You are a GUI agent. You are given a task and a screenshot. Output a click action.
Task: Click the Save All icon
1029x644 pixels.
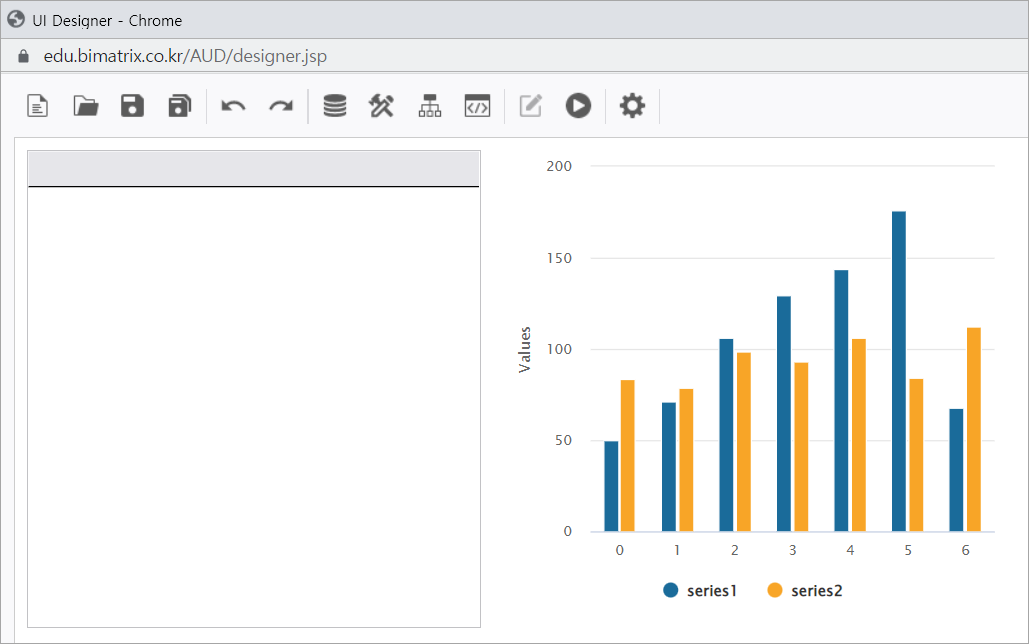(179, 106)
